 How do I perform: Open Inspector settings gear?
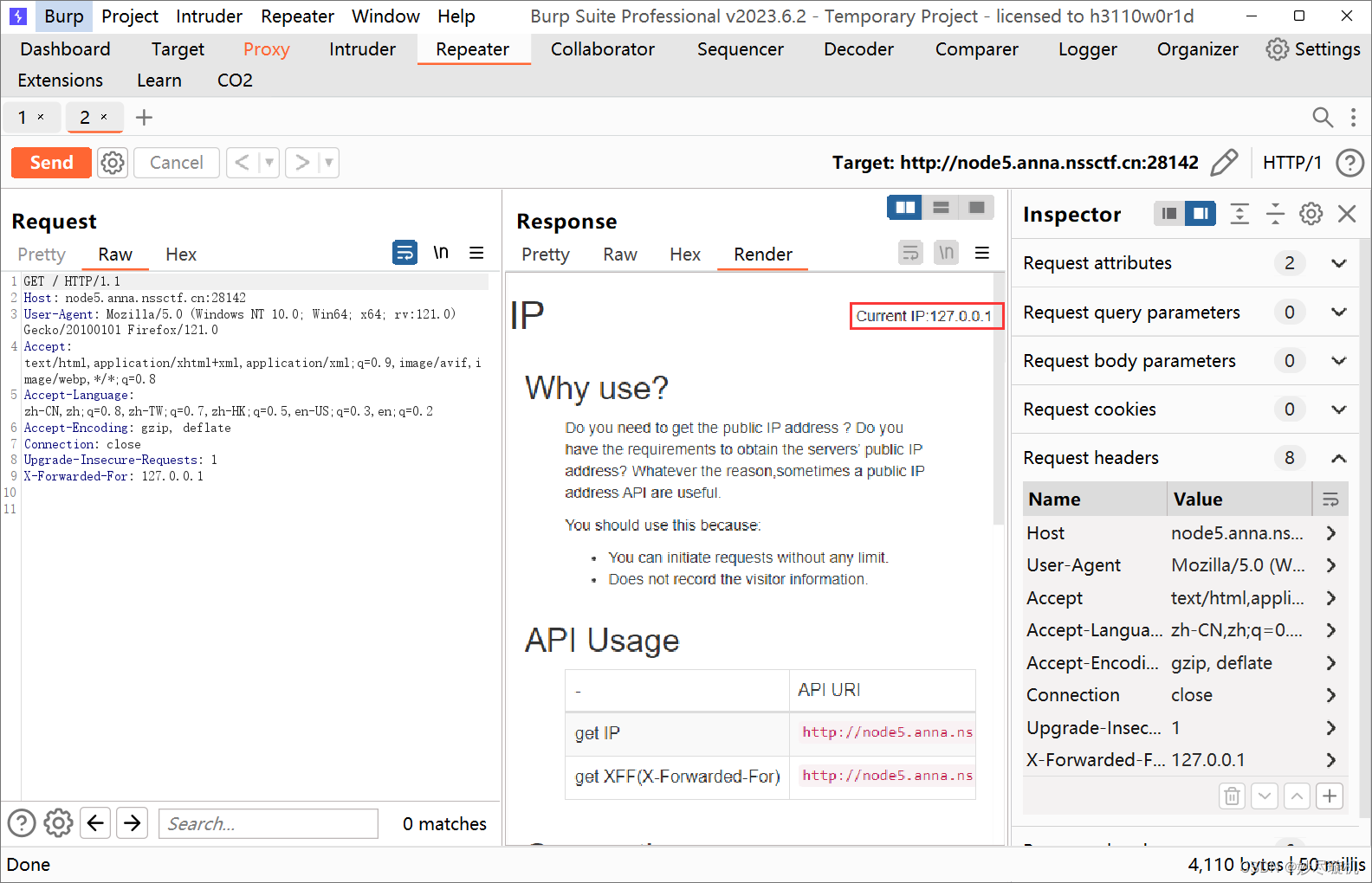[1311, 214]
